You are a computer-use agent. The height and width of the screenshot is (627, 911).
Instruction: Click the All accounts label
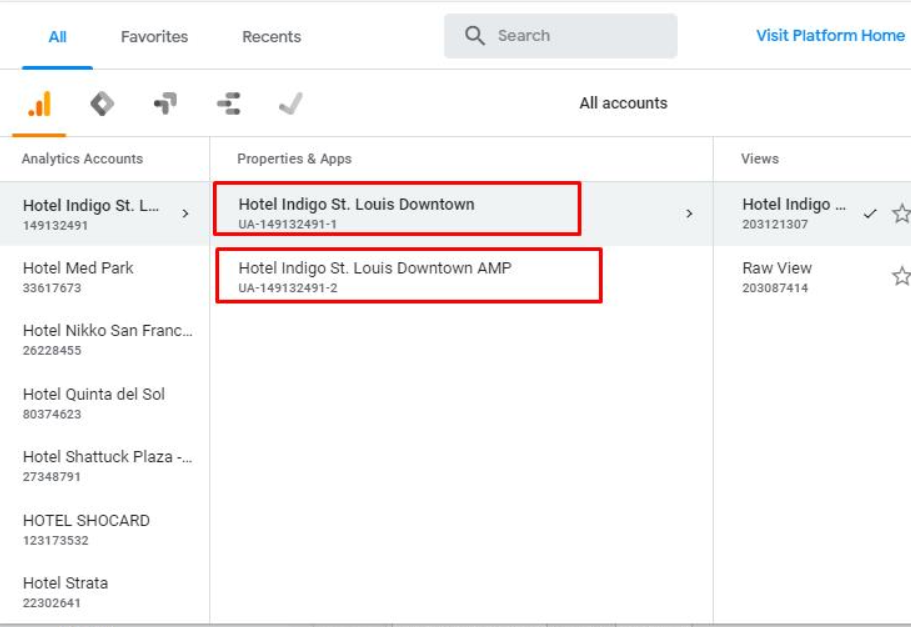click(623, 103)
